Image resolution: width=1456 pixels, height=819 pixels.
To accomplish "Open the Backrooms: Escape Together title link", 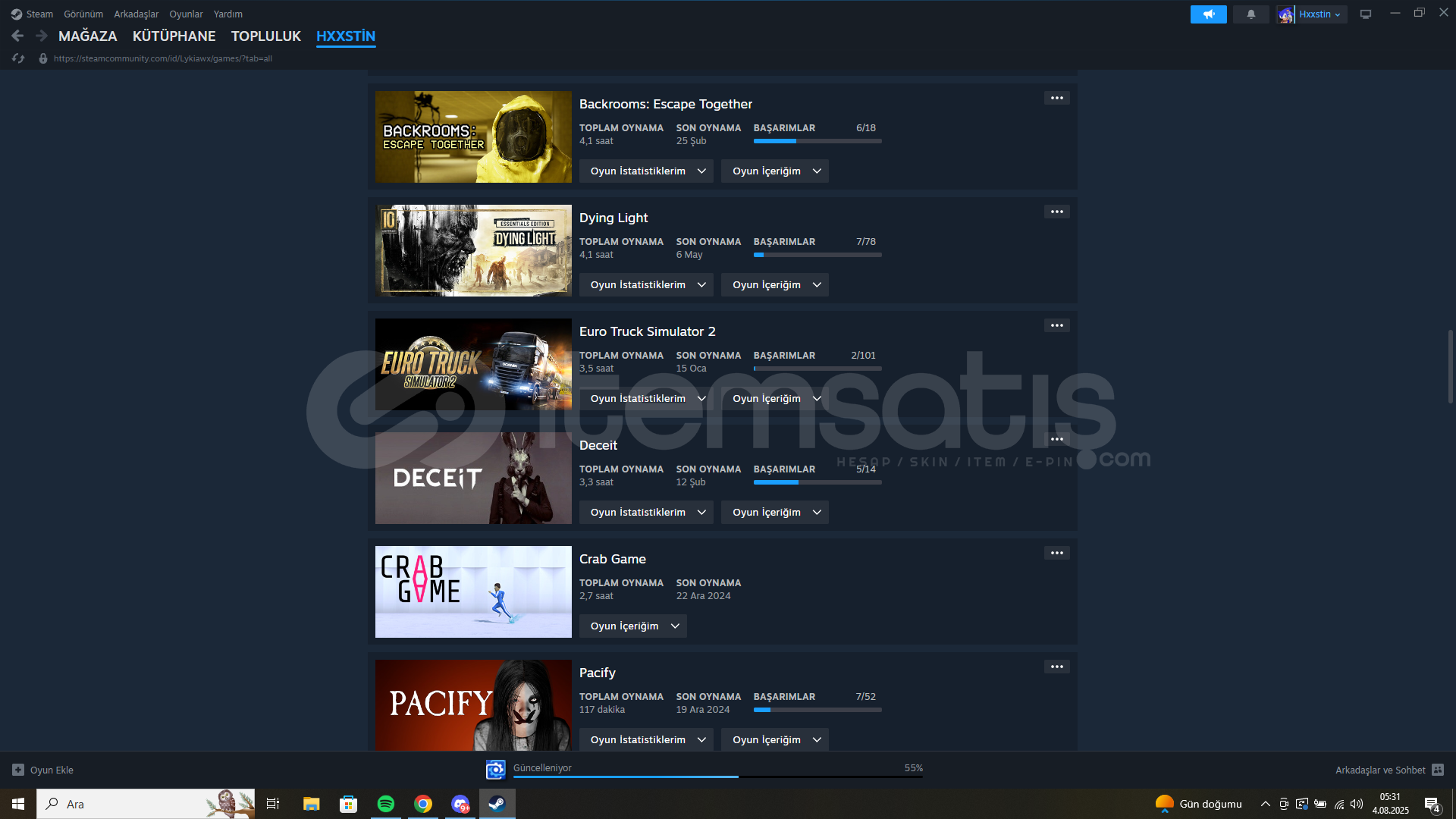I will 666,104.
